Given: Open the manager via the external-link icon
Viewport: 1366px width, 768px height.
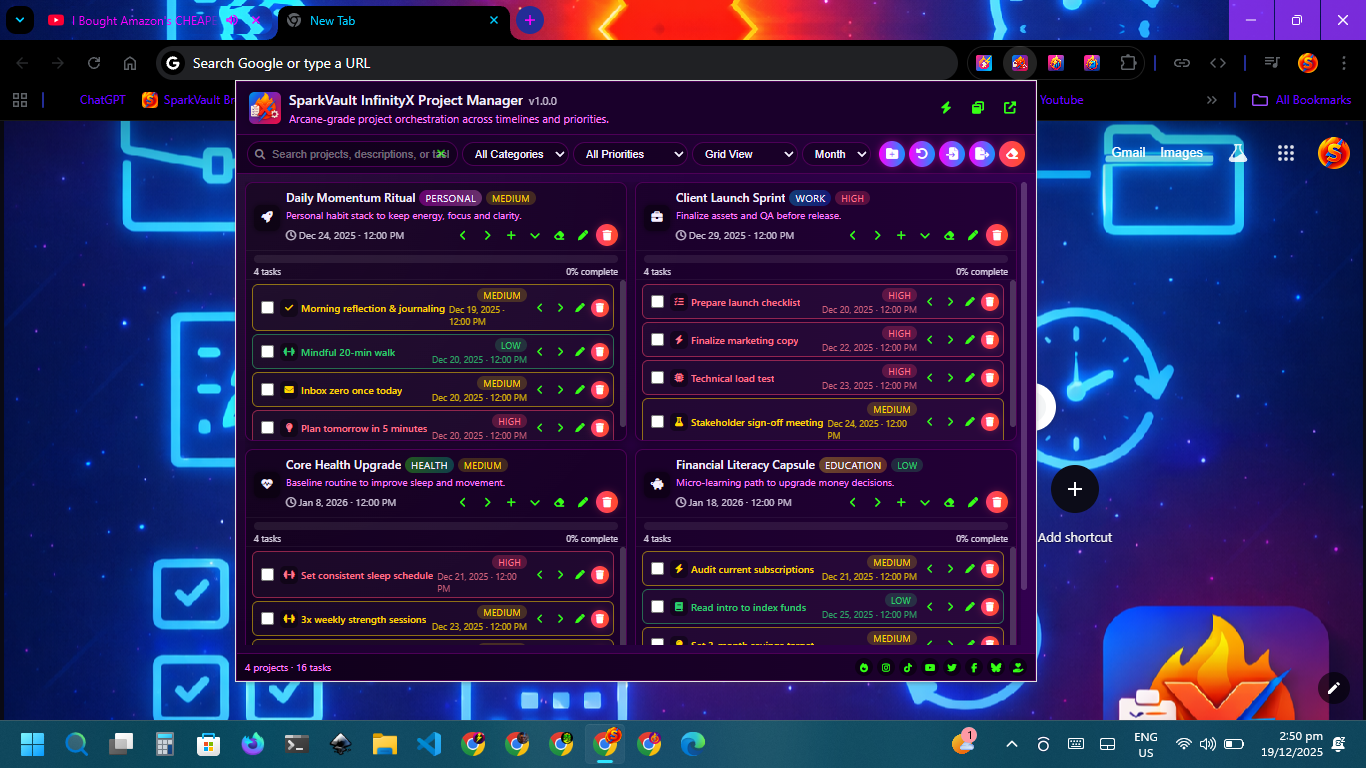Looking at the screenshot, I should click(1010, 108).
